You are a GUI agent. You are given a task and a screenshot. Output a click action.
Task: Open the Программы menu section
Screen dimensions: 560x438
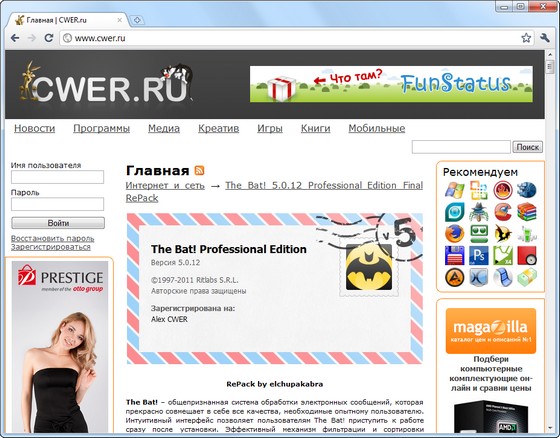point(101,128)
